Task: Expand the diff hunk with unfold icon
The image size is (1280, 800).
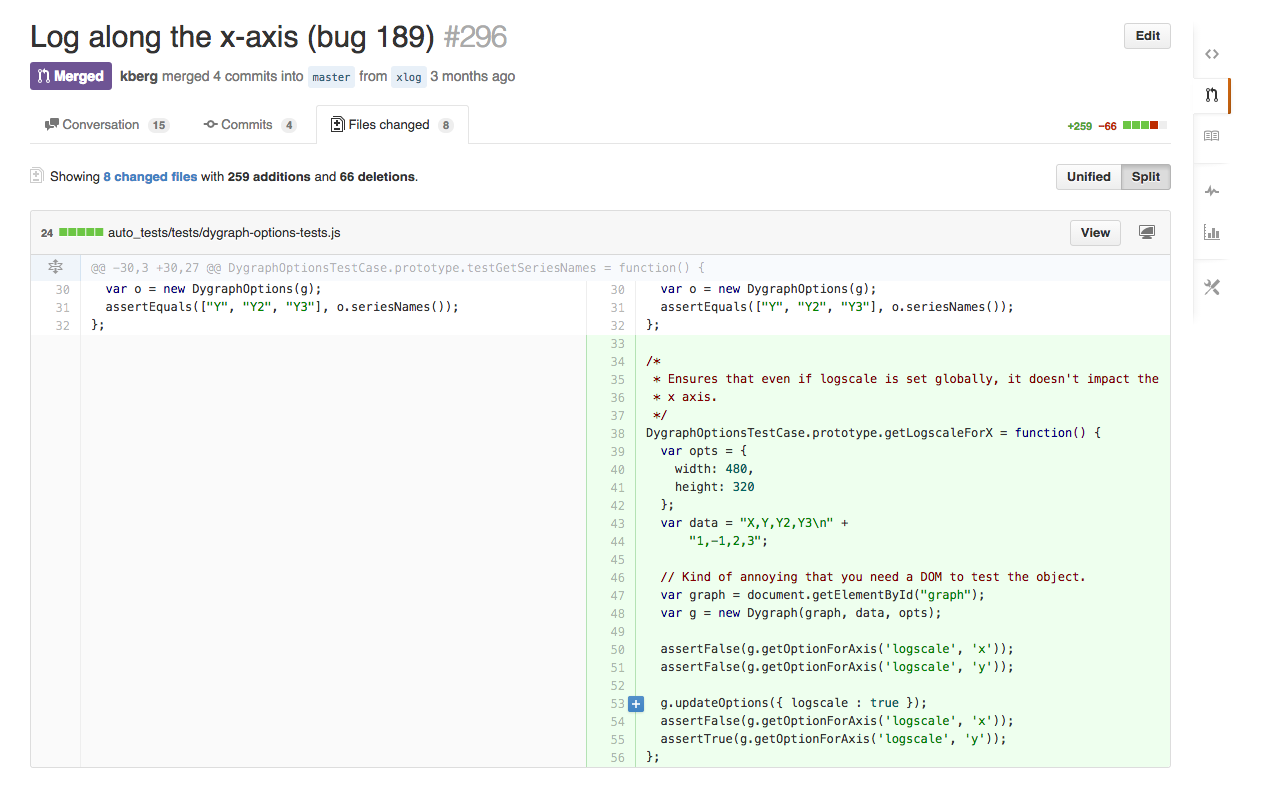Action: tap(55, 267)
